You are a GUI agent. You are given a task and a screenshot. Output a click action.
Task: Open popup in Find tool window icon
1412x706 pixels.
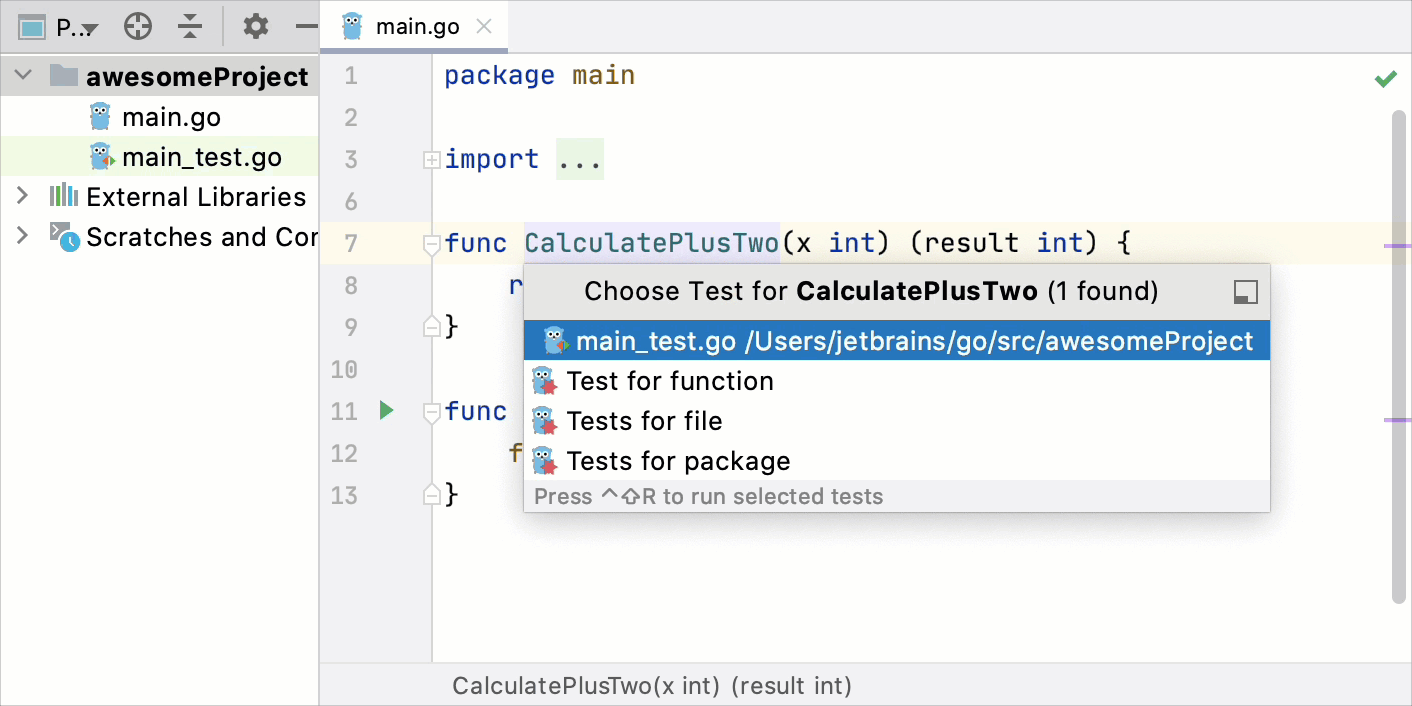click(1245, 292)
